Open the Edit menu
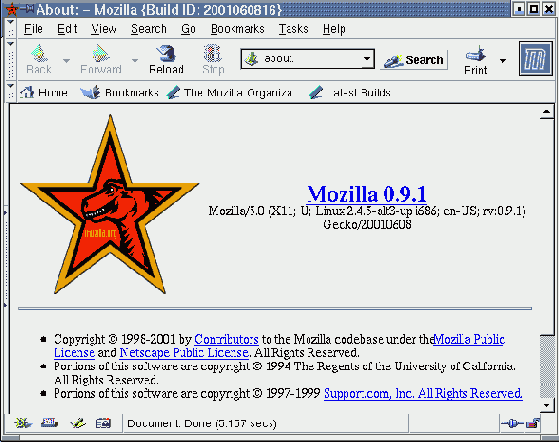The image size is (559, 442). click(67, 29)
